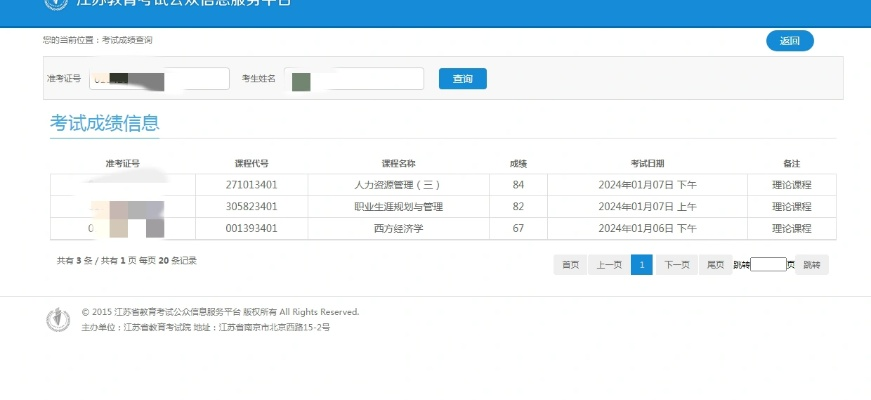Click the 考试日期 column header
Image resolution: width=871 pixels, height=400 pixels.
[x=647, y=163]
